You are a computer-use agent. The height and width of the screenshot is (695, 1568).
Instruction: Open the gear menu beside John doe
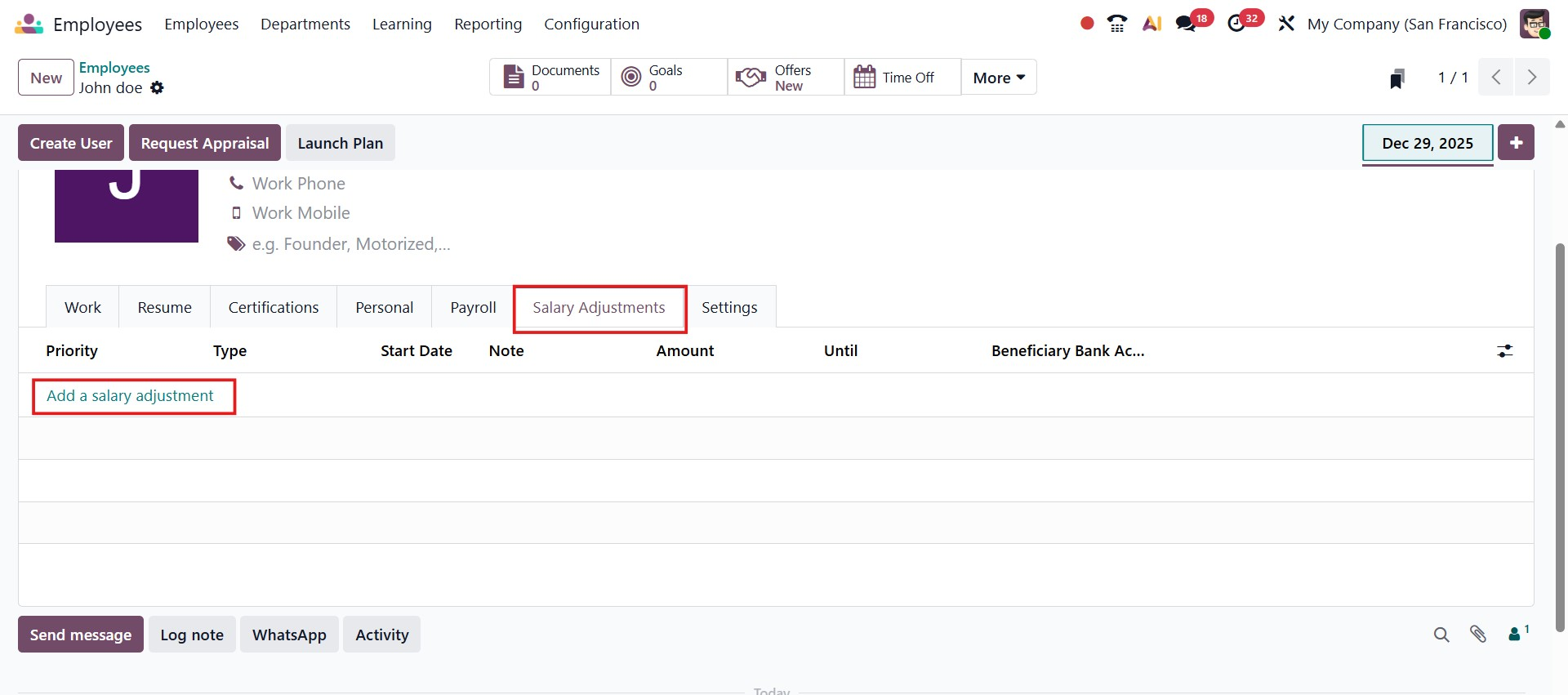coord(157,88)
